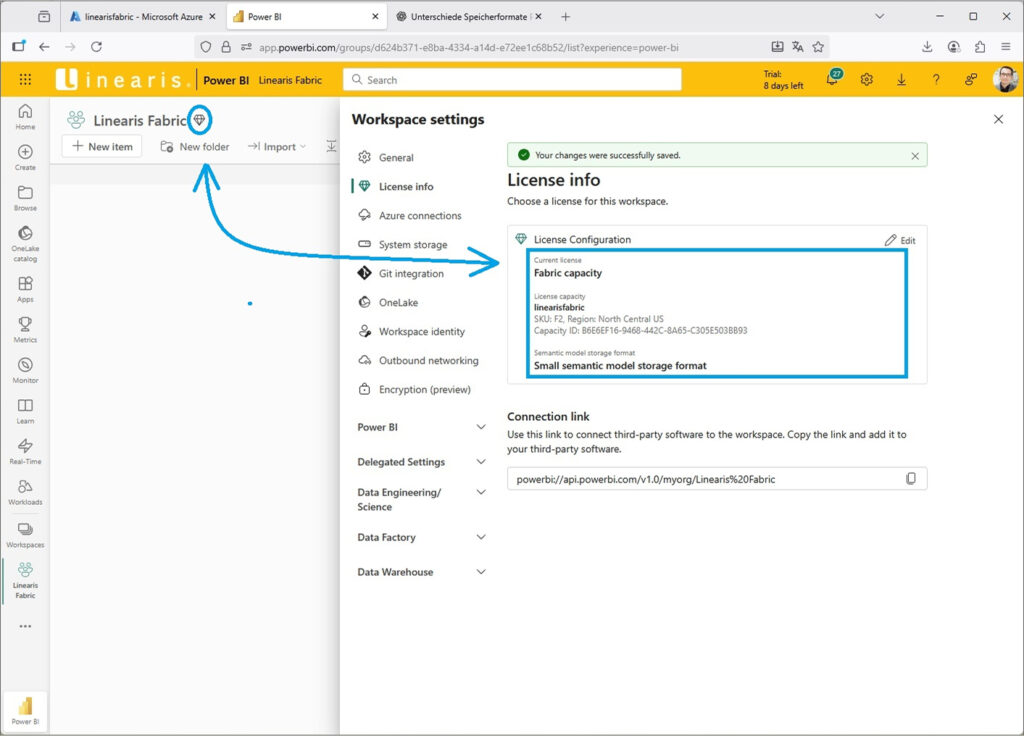Open Learn in the left sidebar
Viewport: 1024px width, 736px height.
(25, 411)
